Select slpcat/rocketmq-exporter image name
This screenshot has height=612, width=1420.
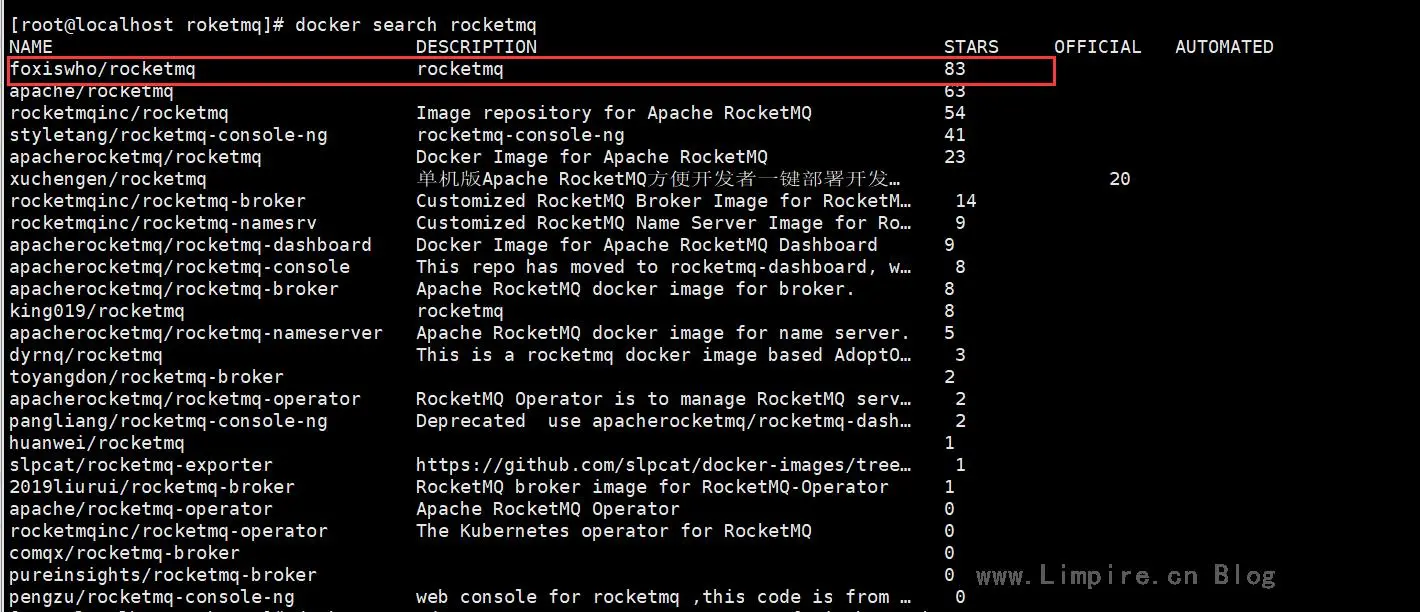coord(141,465)
